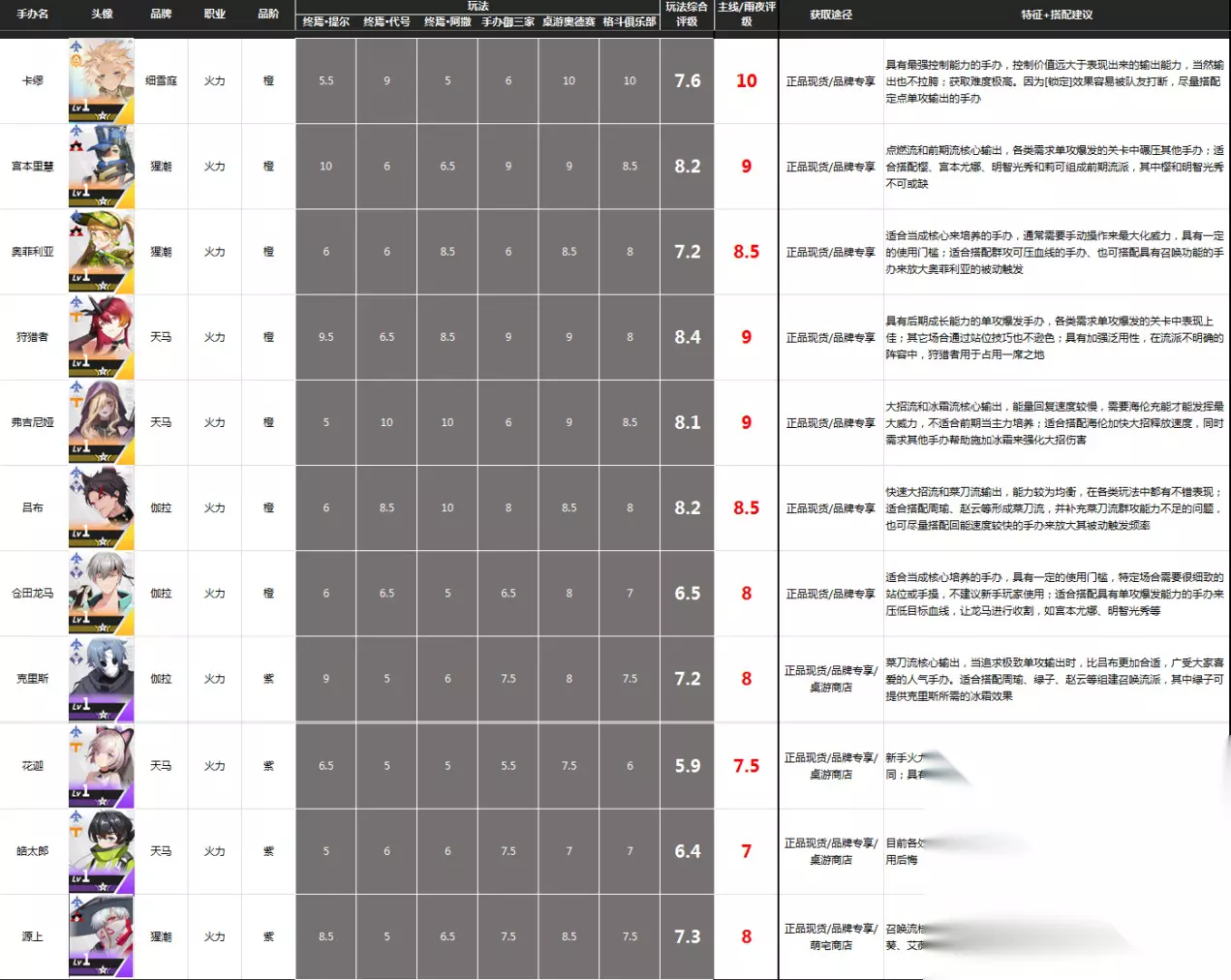1231x980 pixels.
Task: Open 源上's white-hat avatar portrait
Action: pyautogui.click(x=101, y=936)
